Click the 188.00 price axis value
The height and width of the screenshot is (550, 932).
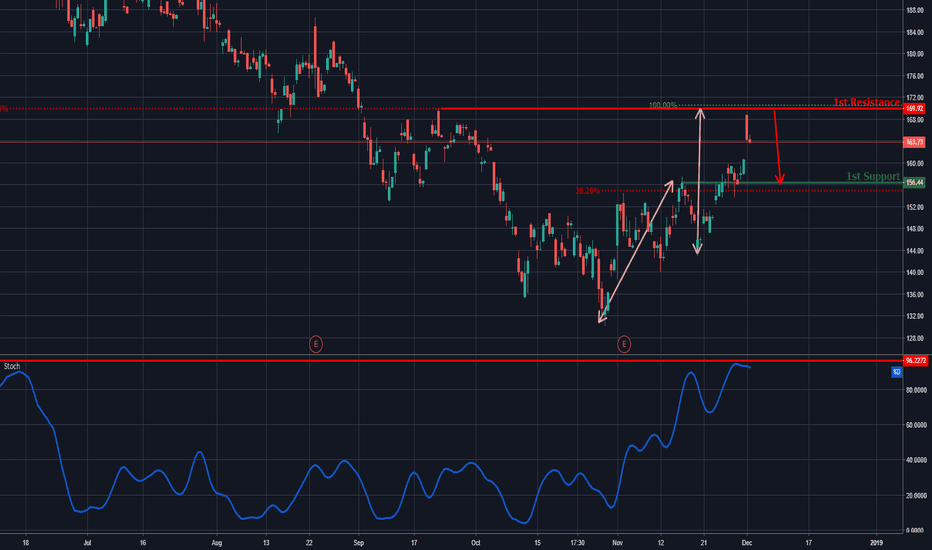915,10
